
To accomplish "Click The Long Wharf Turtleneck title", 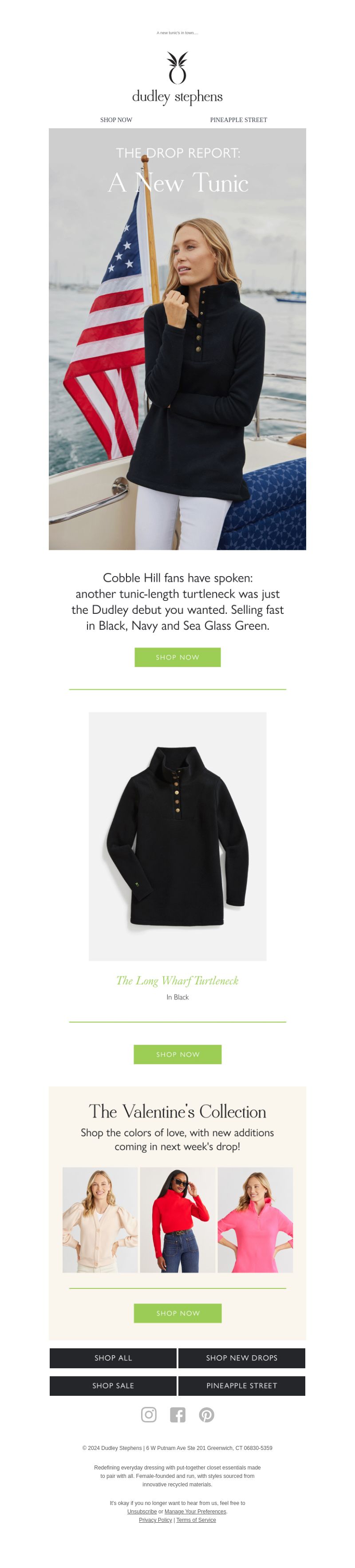I will (177, 980).
